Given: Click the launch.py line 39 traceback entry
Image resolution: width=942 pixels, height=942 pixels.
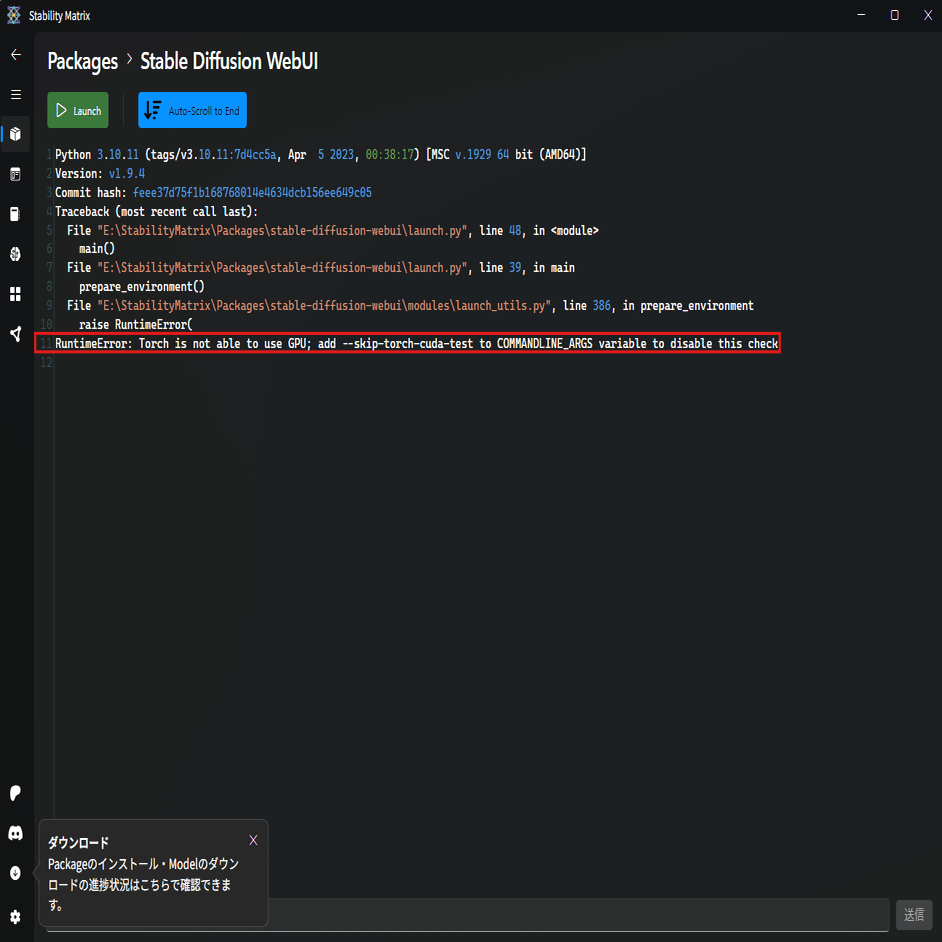Looking at the screenshot, I should pyautogui.click(x=321, y=267).
